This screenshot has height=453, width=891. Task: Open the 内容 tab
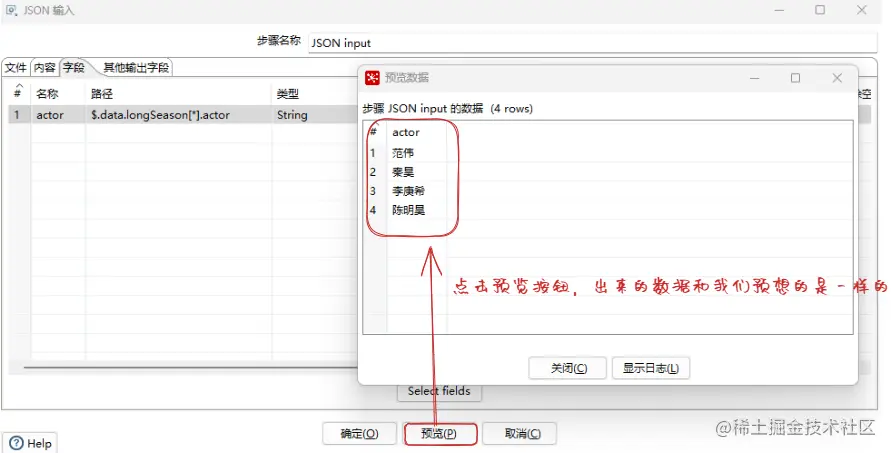[44, 68]
